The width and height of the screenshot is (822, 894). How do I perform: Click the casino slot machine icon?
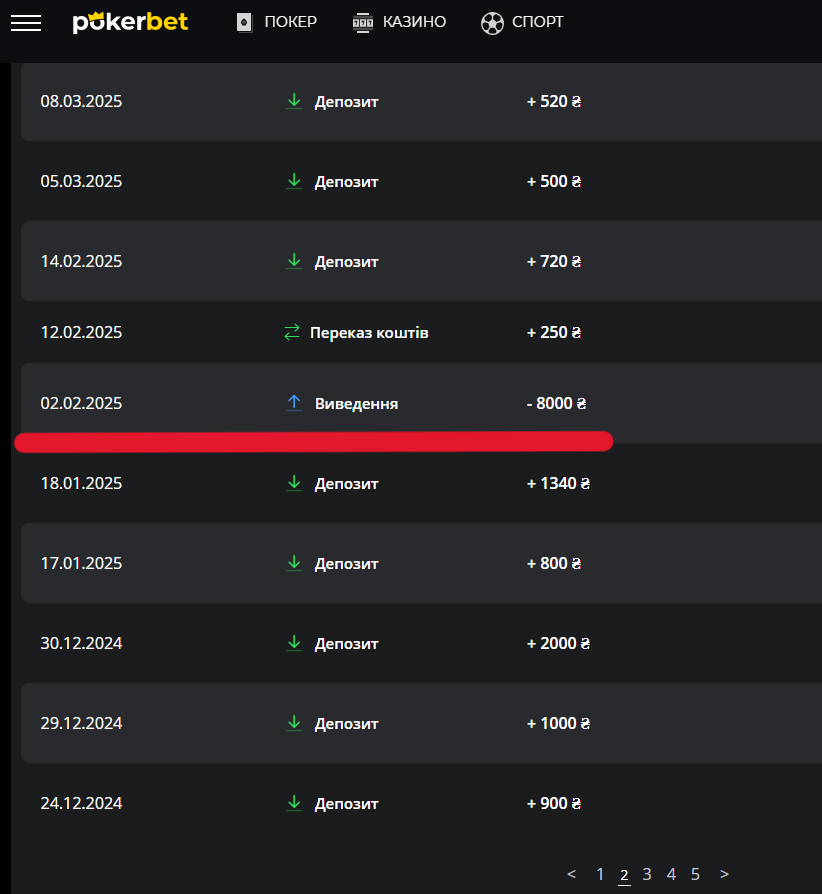point(362,22)
